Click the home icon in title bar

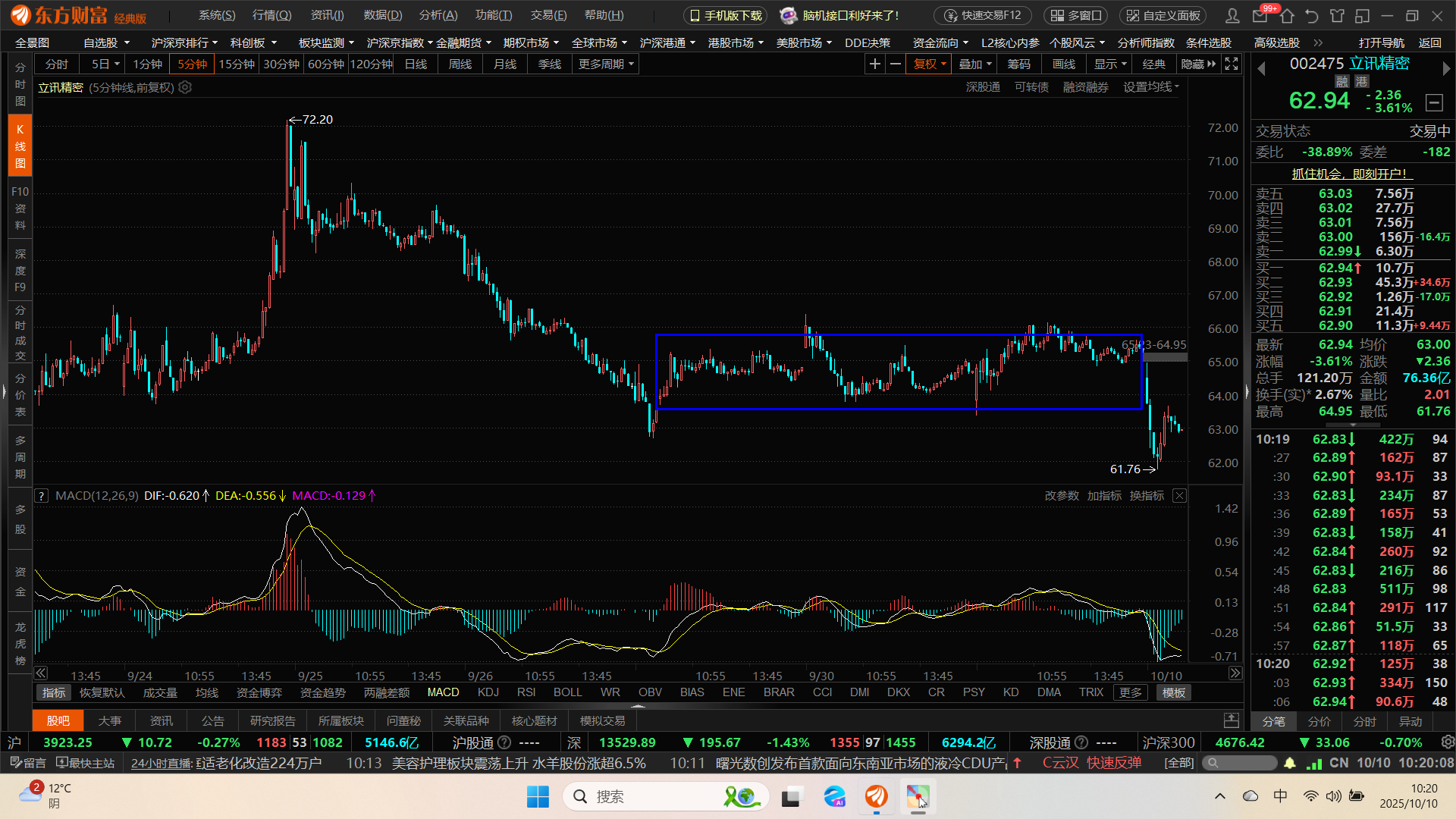tap(1287, 15)
